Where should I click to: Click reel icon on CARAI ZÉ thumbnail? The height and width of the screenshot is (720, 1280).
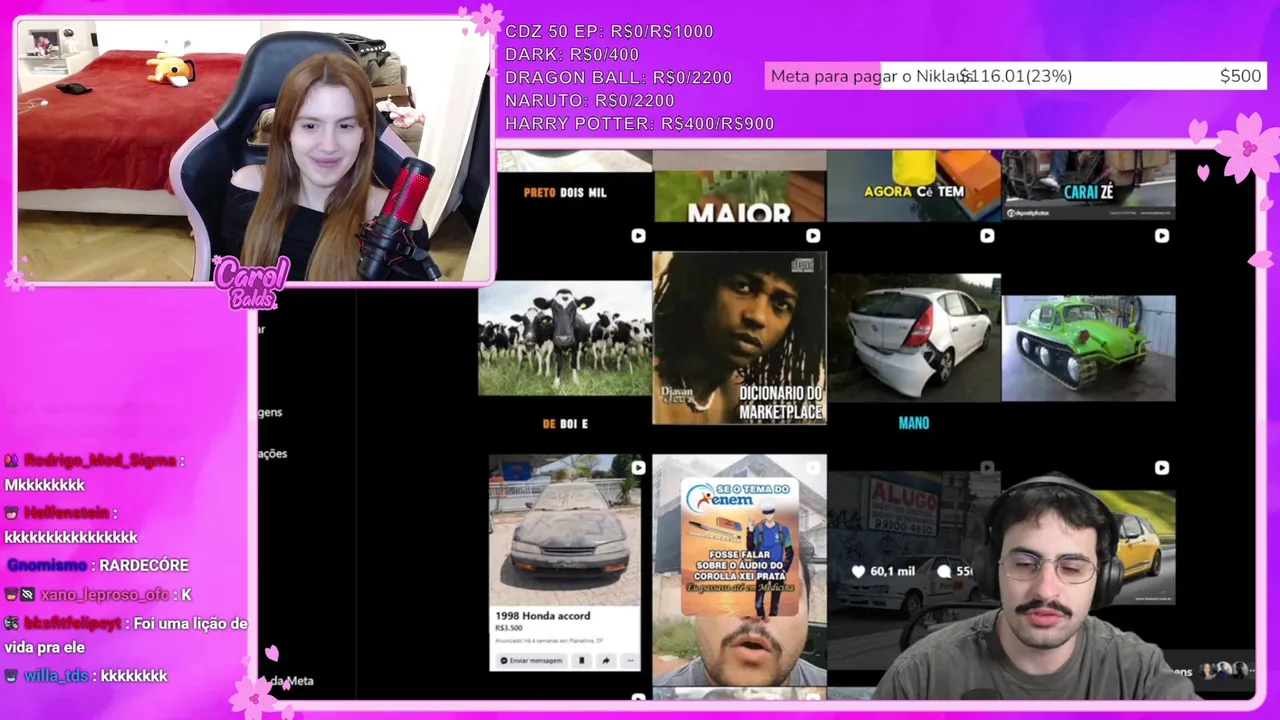coord(1161,236)
